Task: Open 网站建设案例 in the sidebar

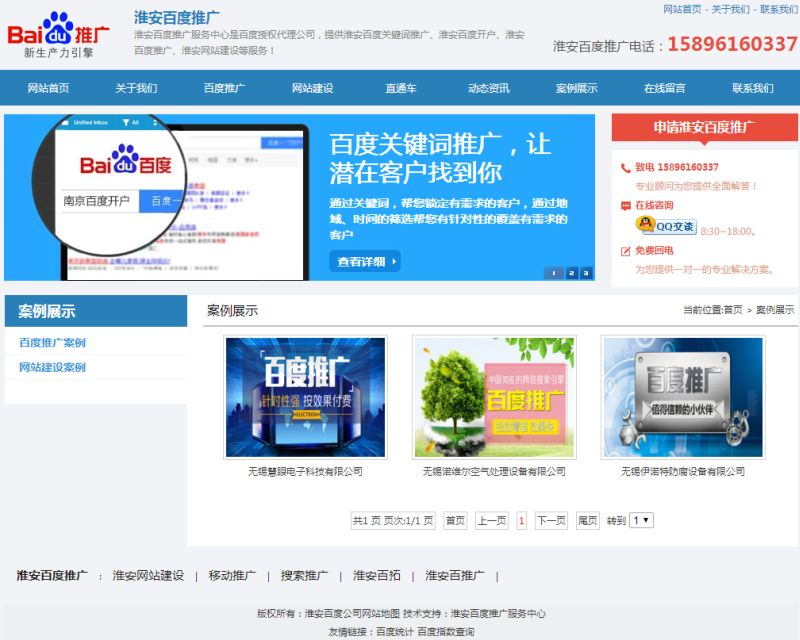Action: [52, 367]
